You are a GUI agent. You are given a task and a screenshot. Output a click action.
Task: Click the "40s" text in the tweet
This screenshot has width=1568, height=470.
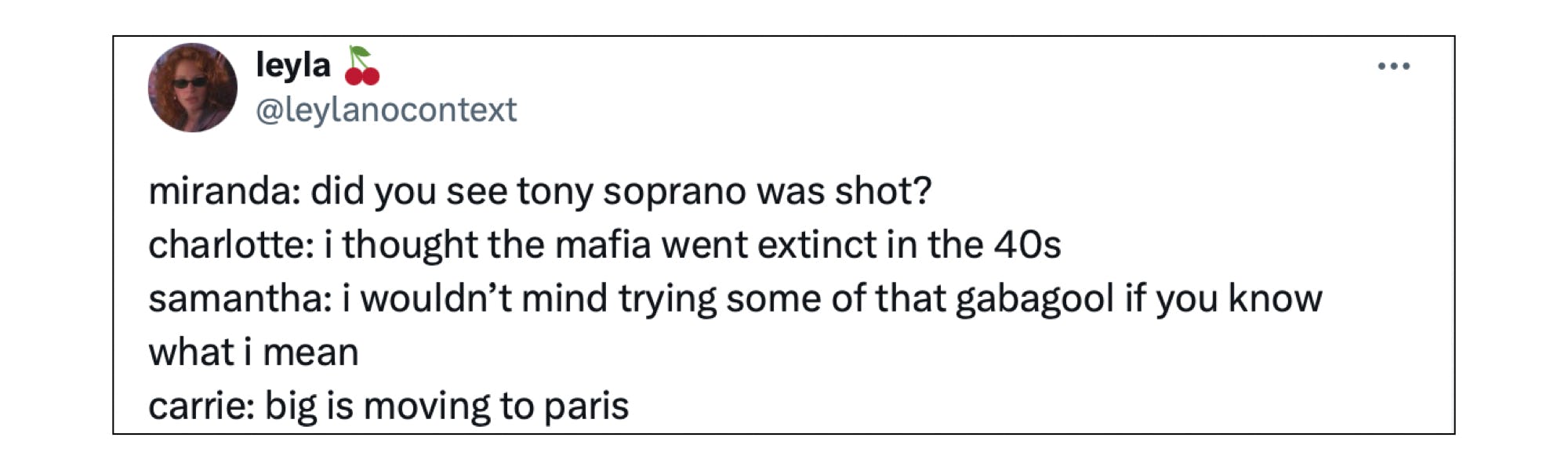1027,244
